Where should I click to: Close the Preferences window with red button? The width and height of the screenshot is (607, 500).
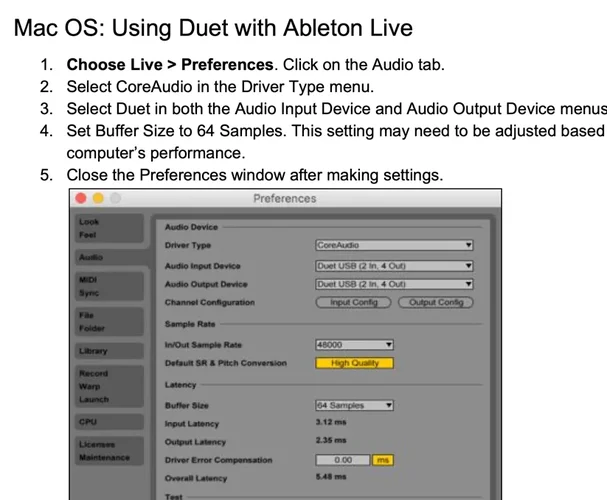pos(81,198)
